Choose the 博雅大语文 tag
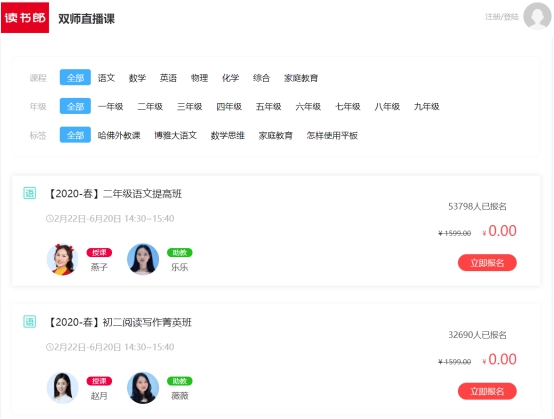Screen dimensions: 554x419 pos(176,135)
